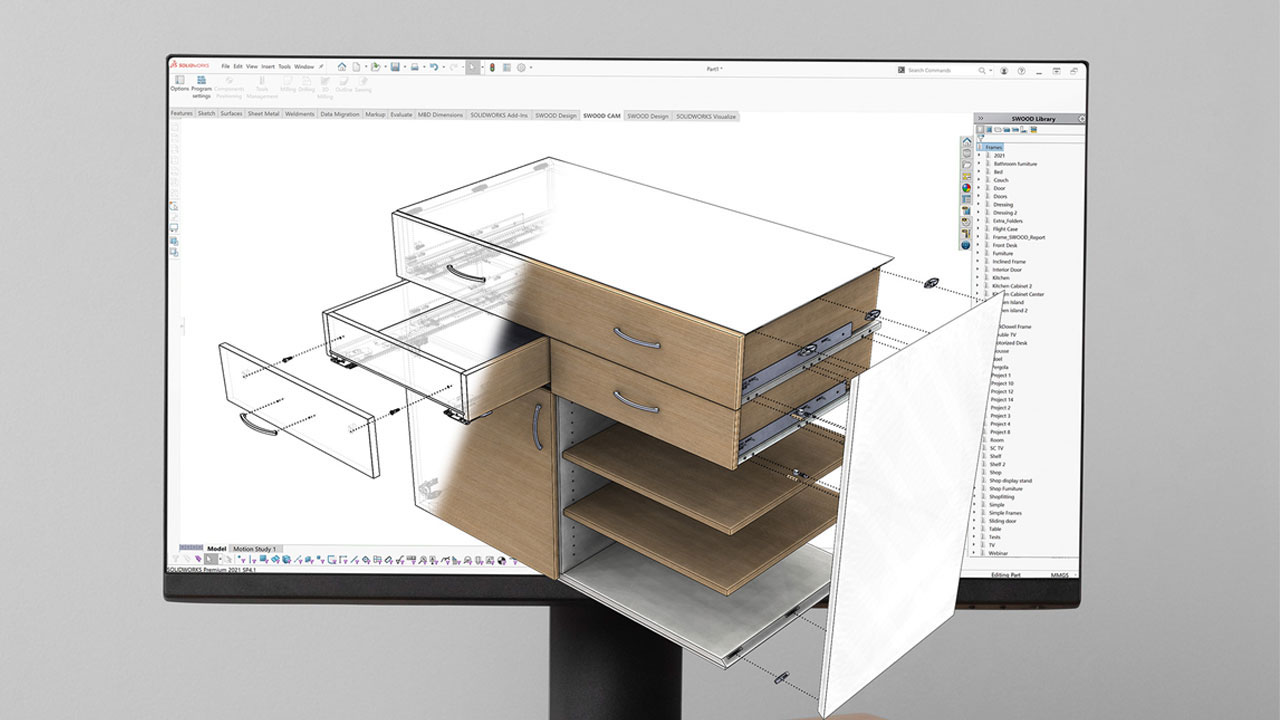Image resolution: width=1280 pixels, height=720 pixels.
Task: Click the Print icon in the top toolbar
Action: [414, 67]
